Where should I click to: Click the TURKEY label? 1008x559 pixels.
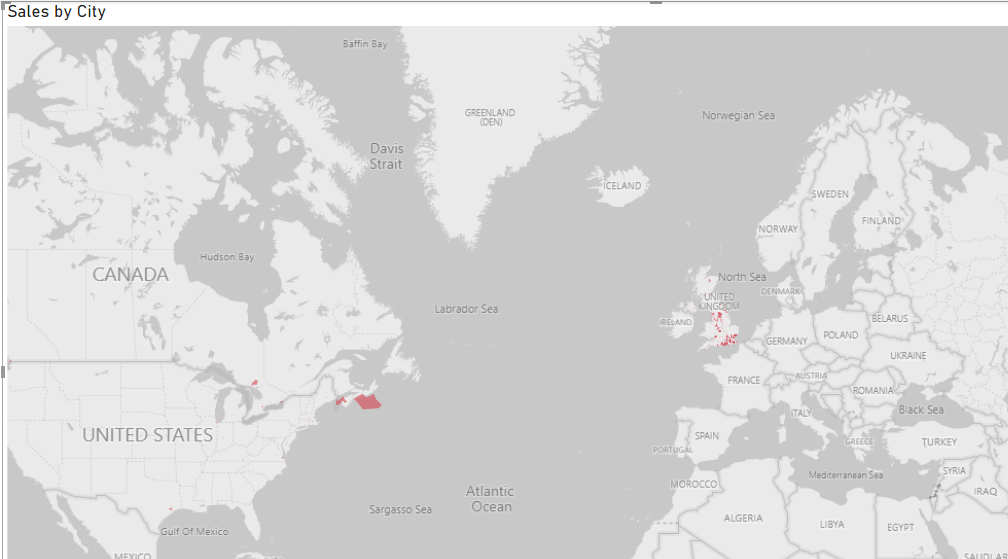tap(939, 442)
